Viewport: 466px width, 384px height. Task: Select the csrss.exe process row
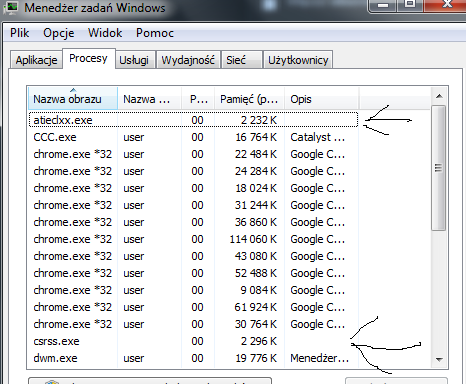(x=193, y=341)
